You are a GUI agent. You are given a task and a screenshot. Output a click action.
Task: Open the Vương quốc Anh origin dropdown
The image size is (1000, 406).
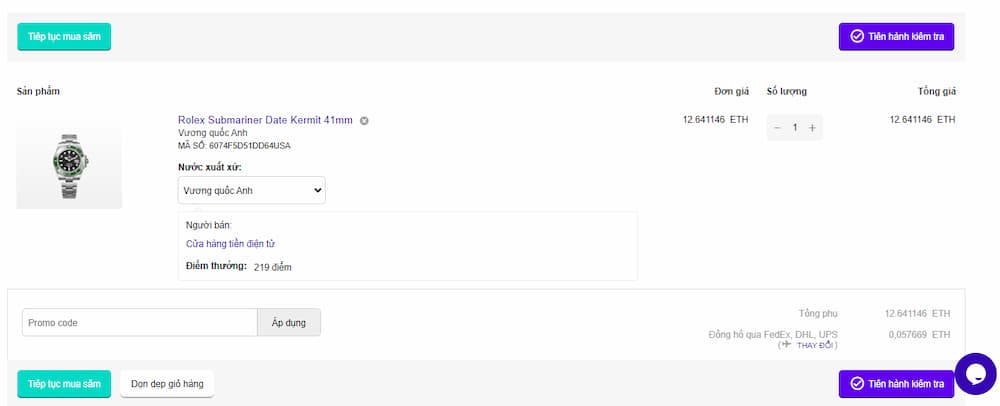[x=252, y=190]
